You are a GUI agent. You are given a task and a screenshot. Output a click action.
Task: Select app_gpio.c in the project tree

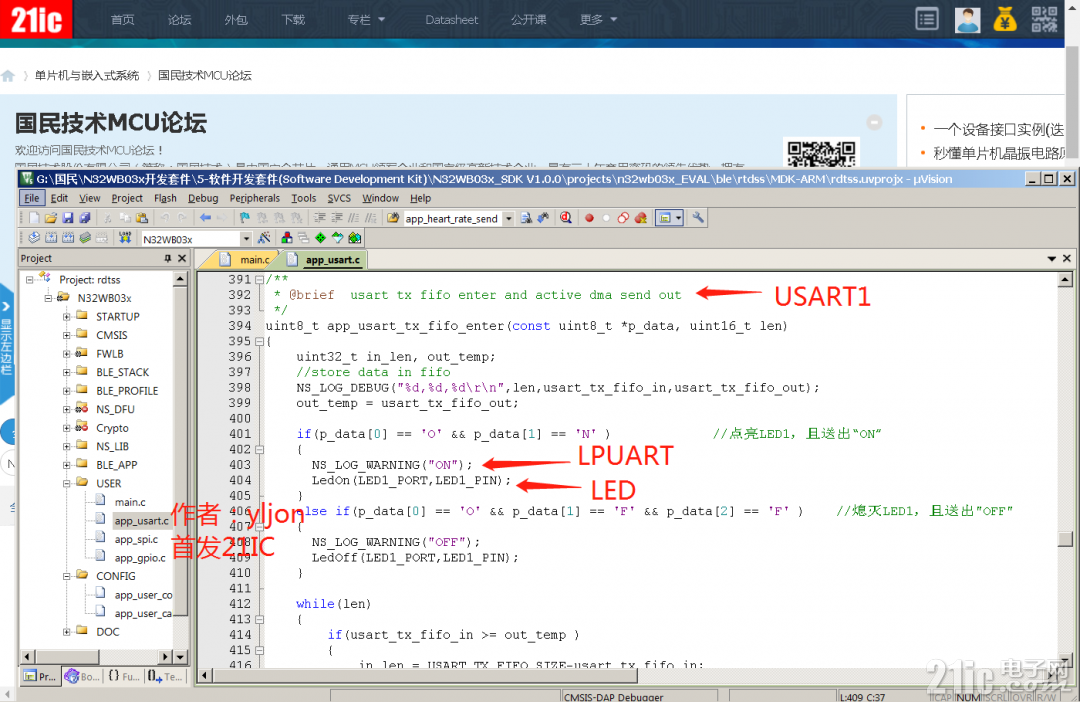coord(140,558)
